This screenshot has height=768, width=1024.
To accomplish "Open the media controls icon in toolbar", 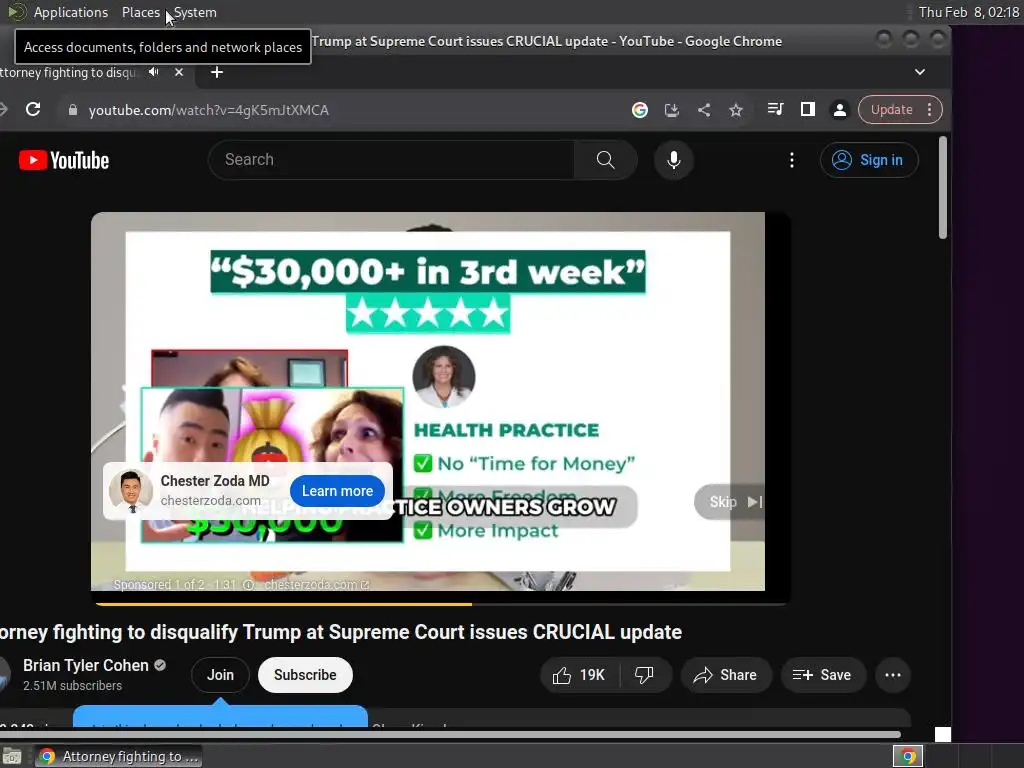I will tap(775, 110).
